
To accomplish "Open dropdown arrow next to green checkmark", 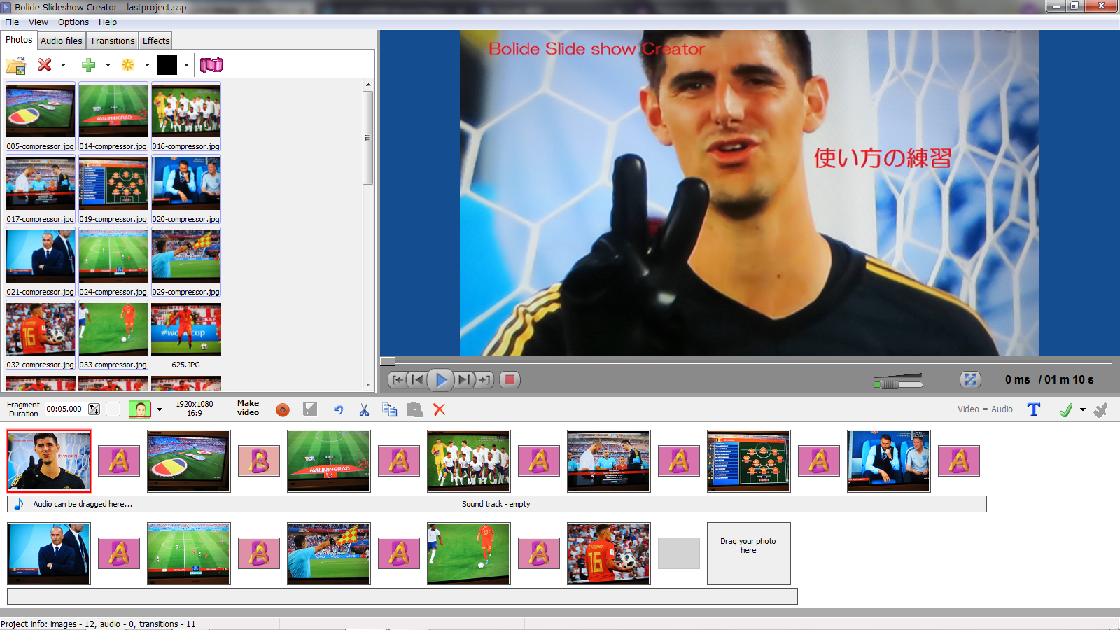I will [1083, 409].
